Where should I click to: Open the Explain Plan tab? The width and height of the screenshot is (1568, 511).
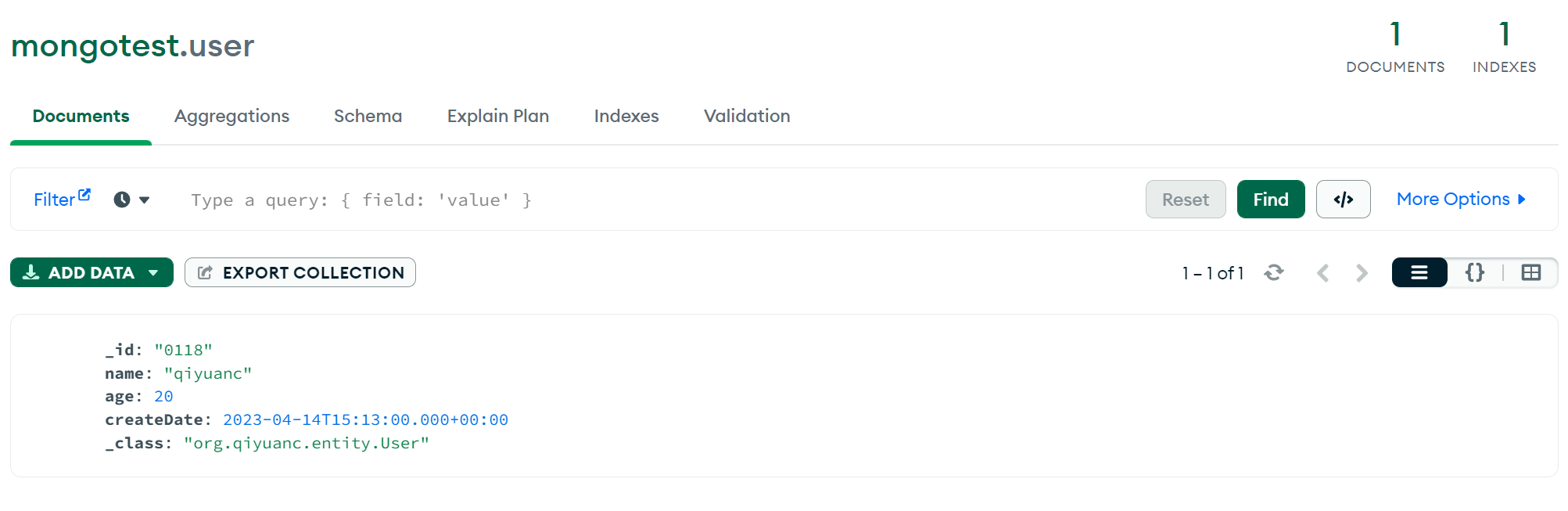498,116
